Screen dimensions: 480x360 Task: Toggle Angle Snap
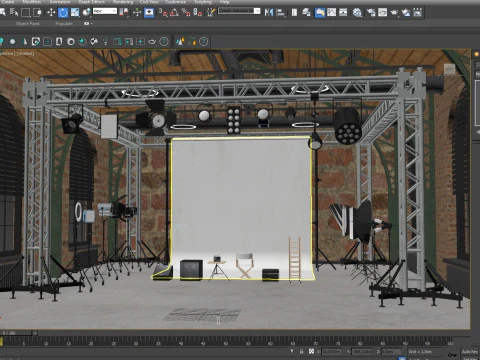174,13
